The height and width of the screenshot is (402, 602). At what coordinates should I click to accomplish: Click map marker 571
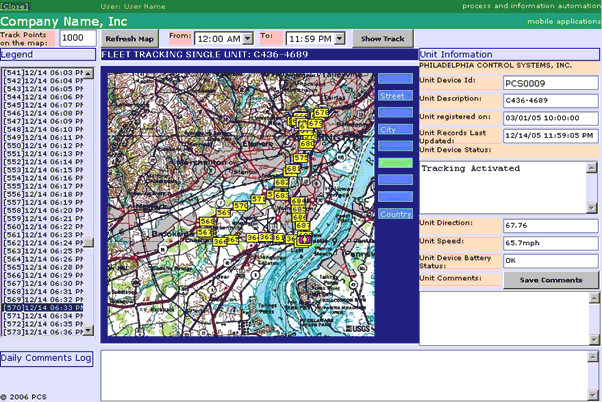258,199
